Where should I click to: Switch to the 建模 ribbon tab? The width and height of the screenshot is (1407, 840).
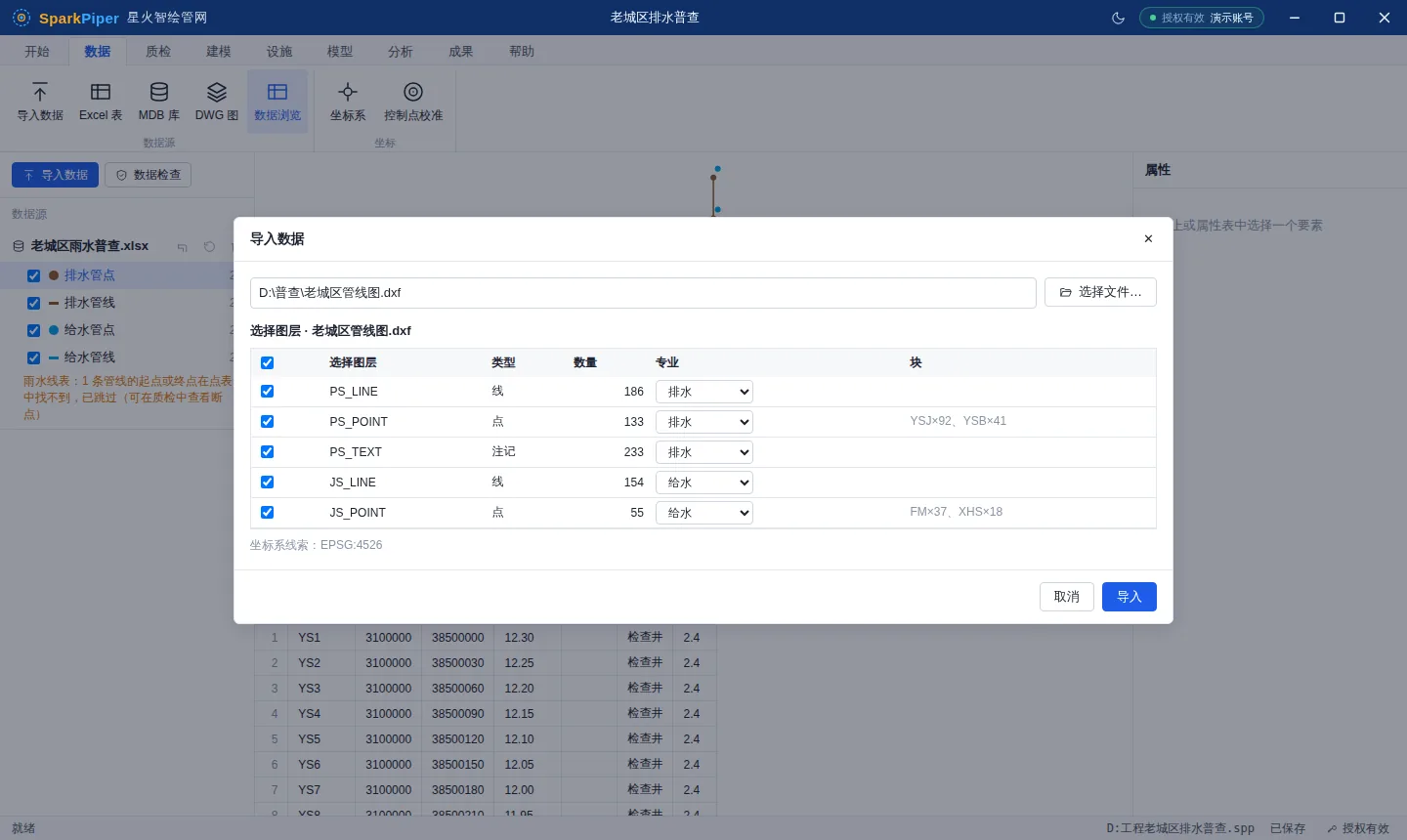click(x=219, y=52)
